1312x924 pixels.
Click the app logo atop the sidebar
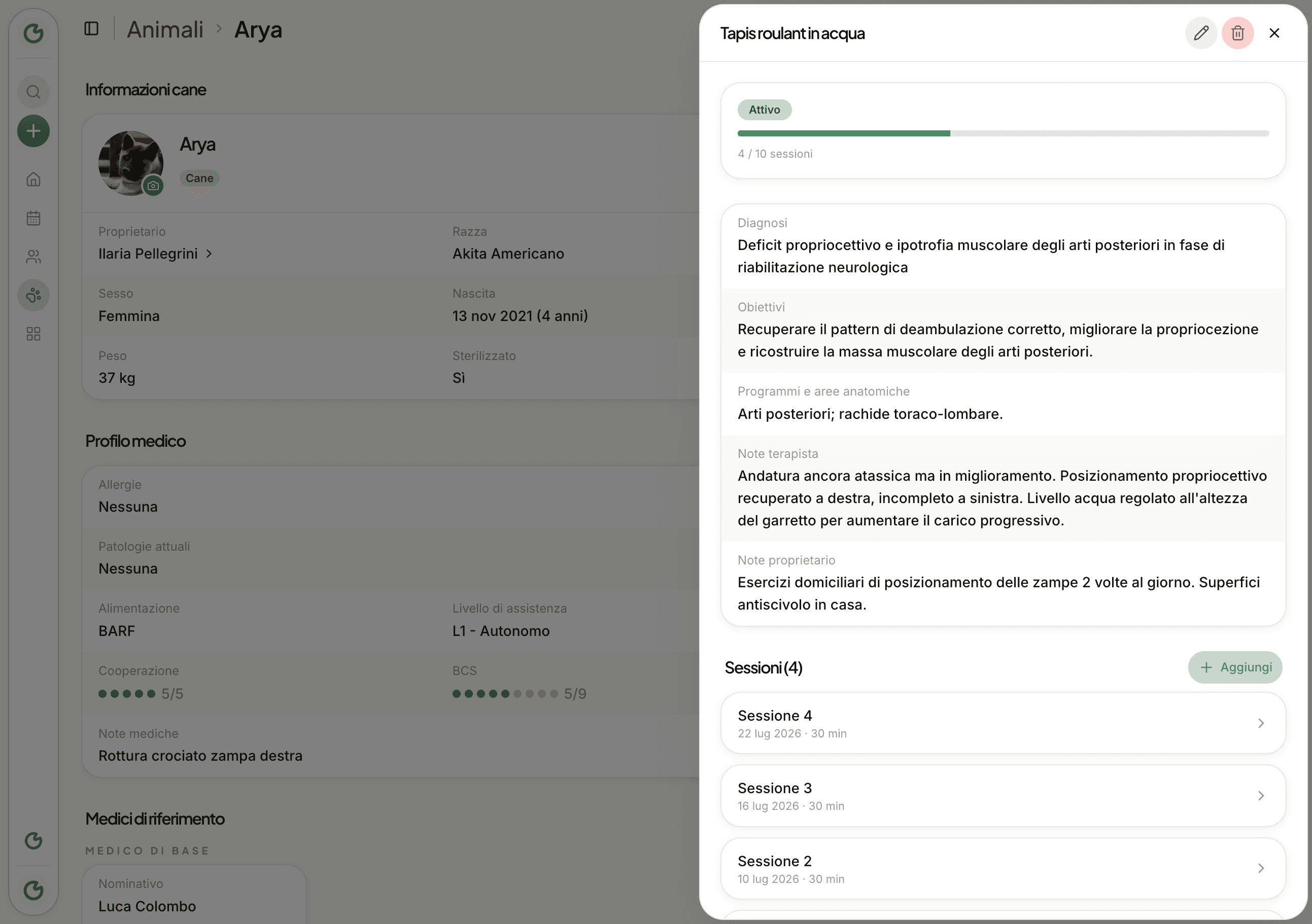click(33, 33)
